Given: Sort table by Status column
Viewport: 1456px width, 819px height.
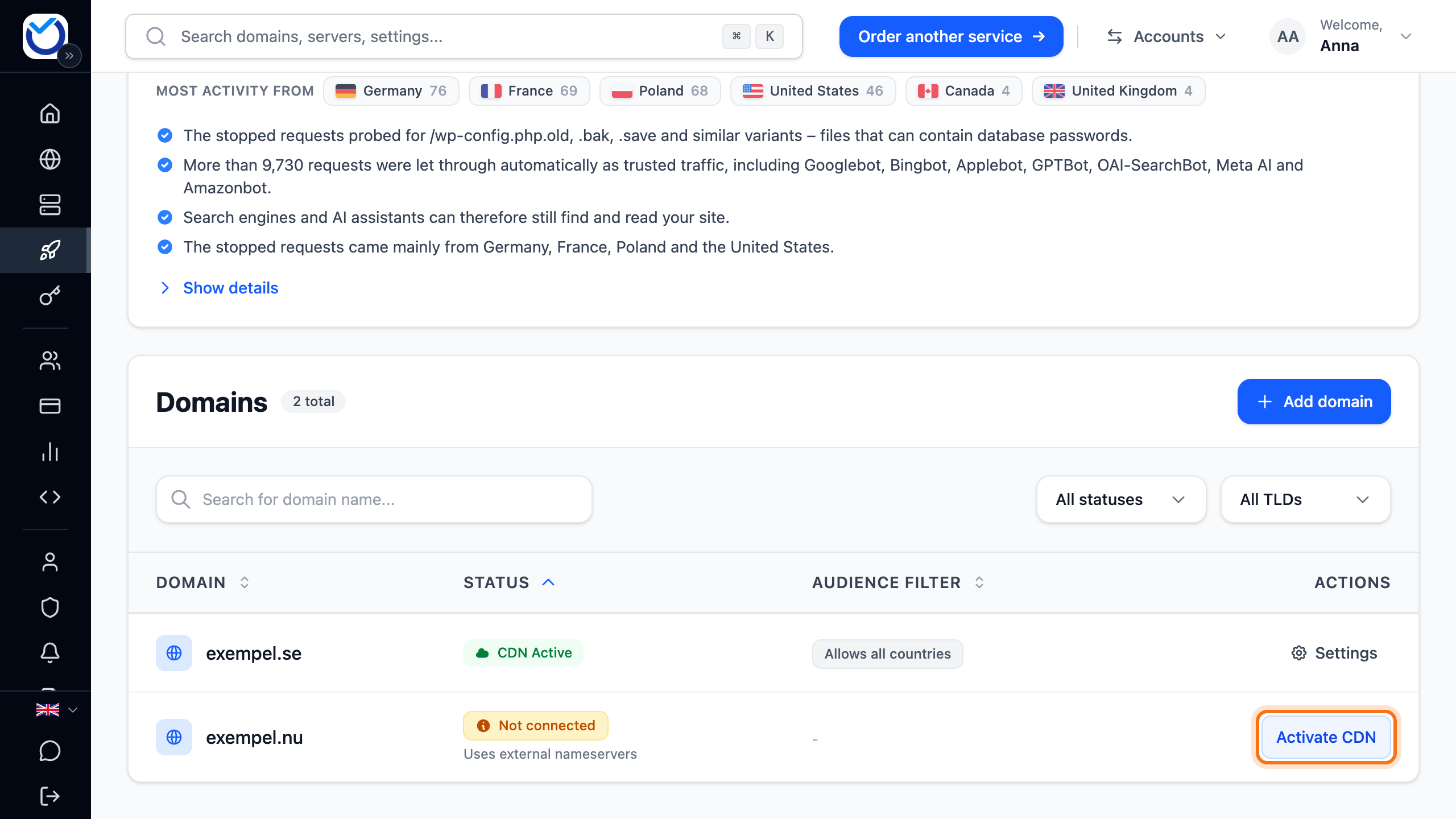Looking at the screenshot, I should (509, 582).
